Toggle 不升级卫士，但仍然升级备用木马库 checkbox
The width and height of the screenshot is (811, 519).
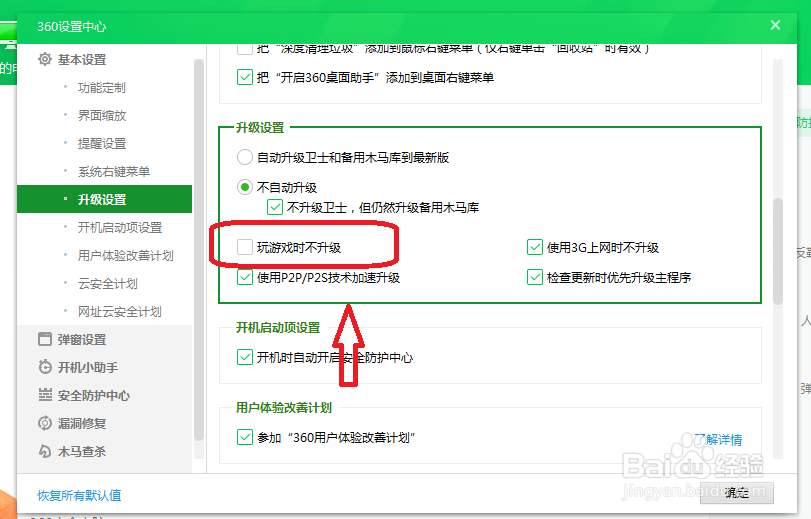pos(275,207)
